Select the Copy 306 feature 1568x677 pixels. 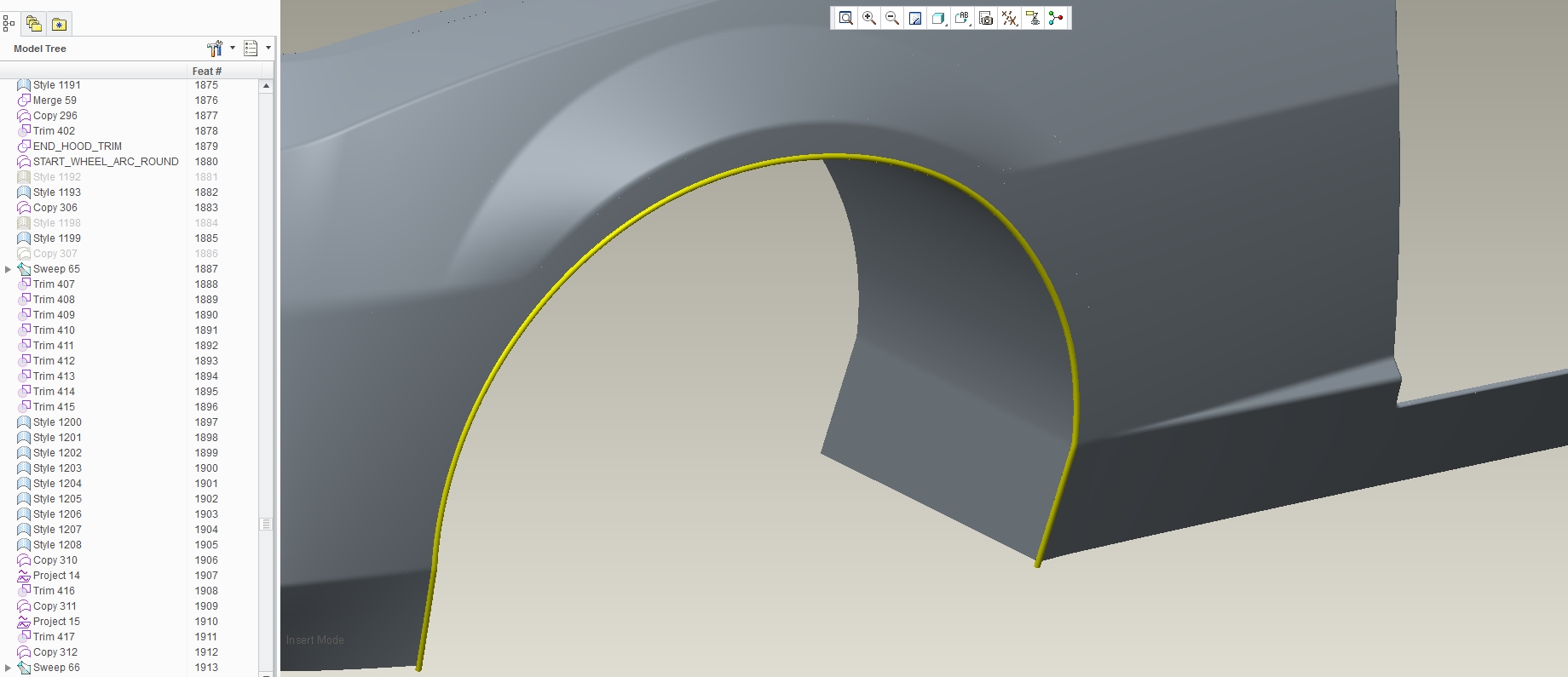coord(55,208)
